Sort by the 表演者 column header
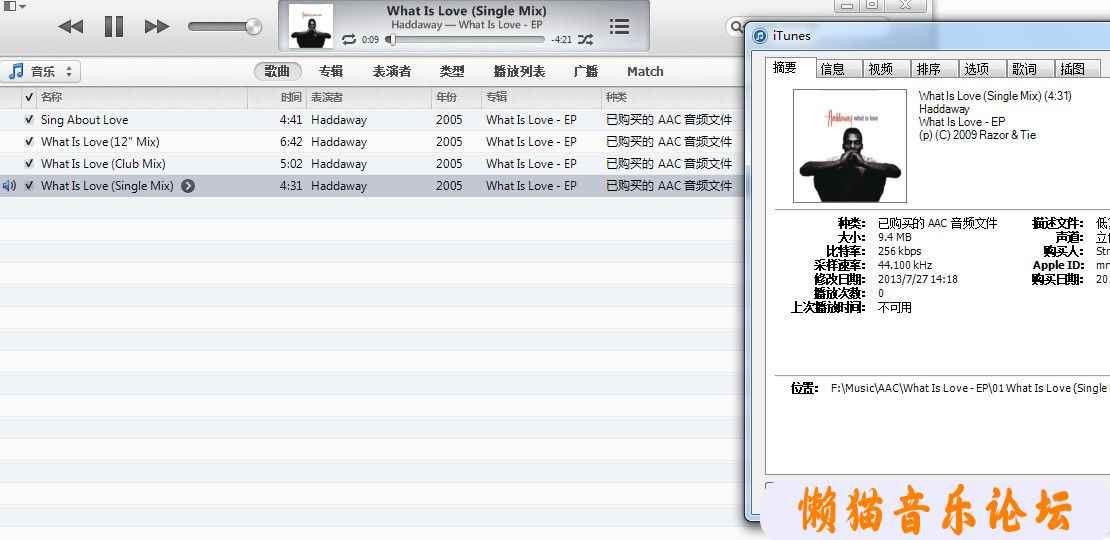Viewport: 1110px width, 540px height. [368, 97]
